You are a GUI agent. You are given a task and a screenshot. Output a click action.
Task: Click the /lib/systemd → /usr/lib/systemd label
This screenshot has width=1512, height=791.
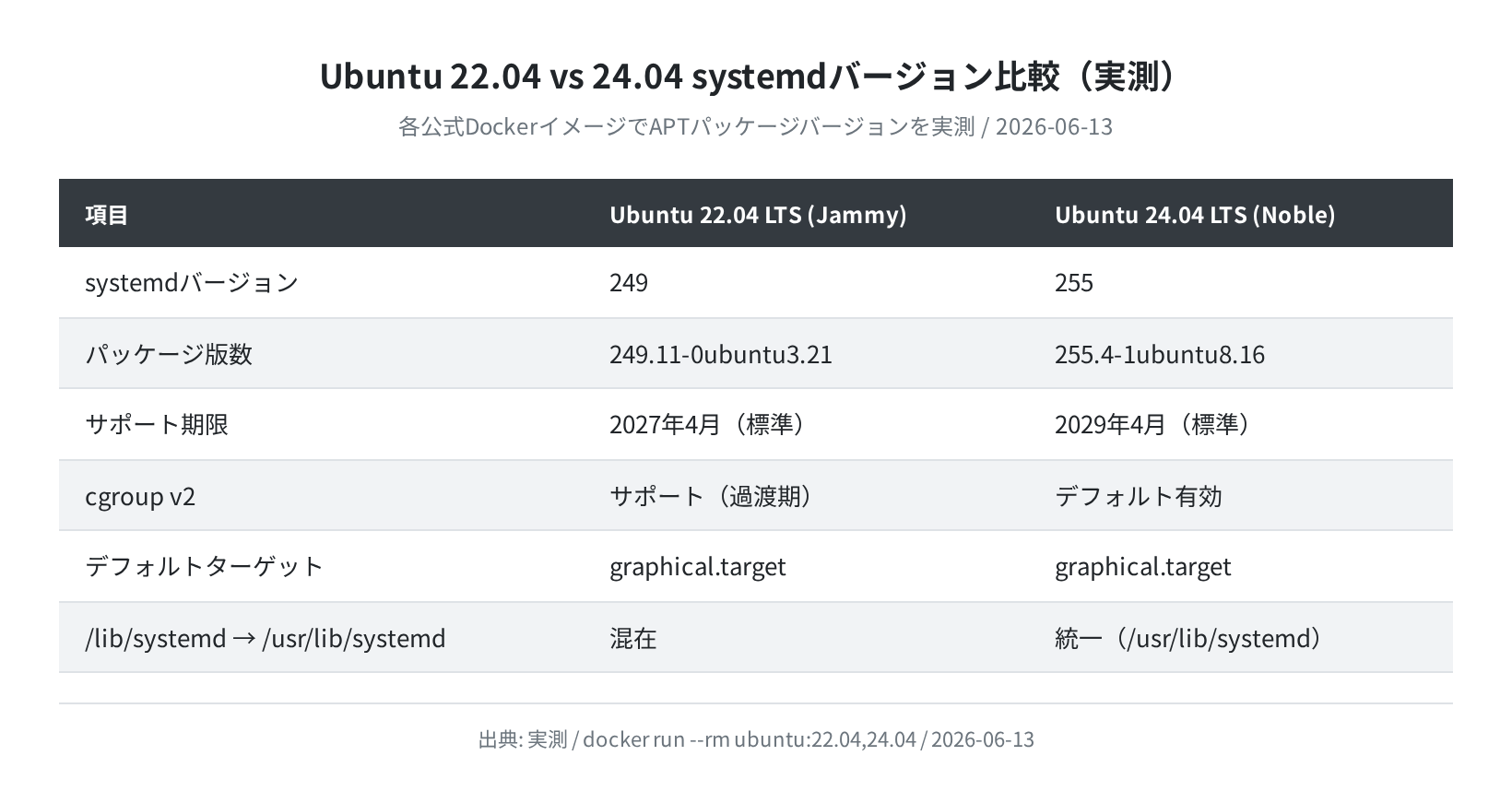266,638
